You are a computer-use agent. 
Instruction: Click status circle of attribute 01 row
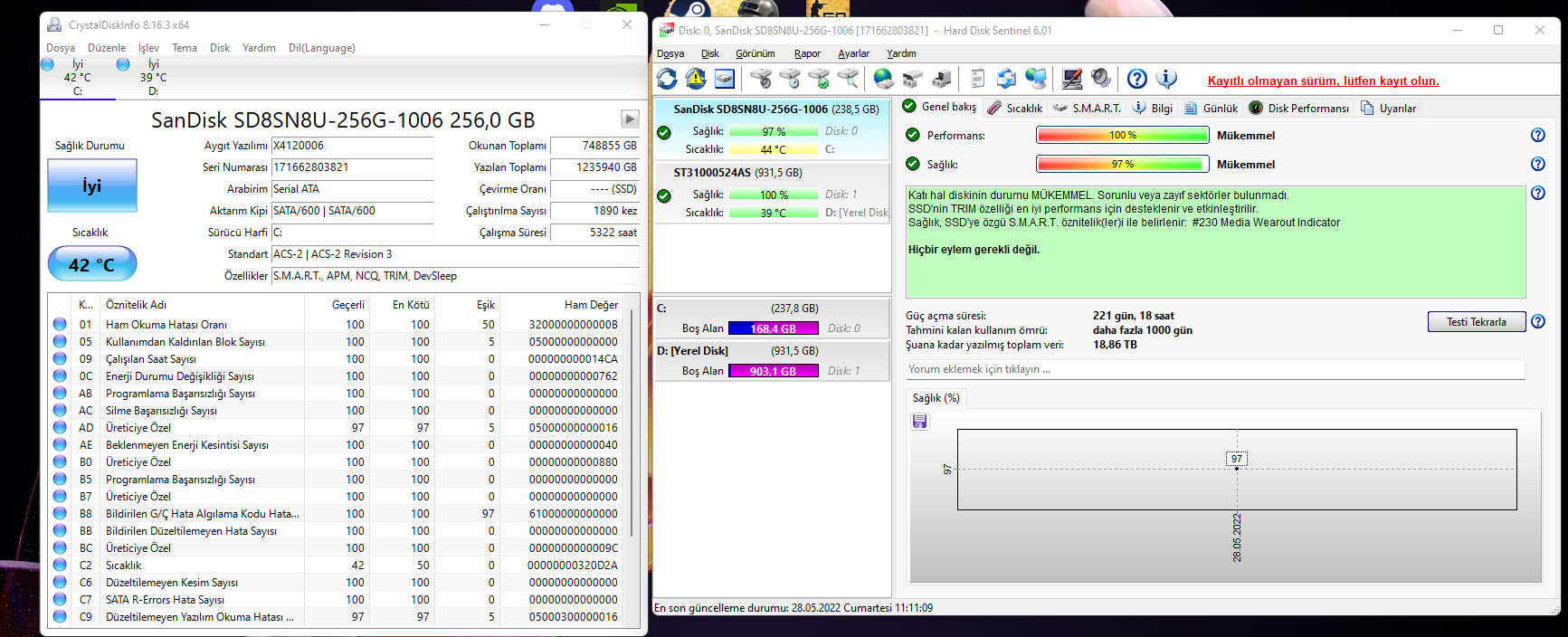click(60, 324)
